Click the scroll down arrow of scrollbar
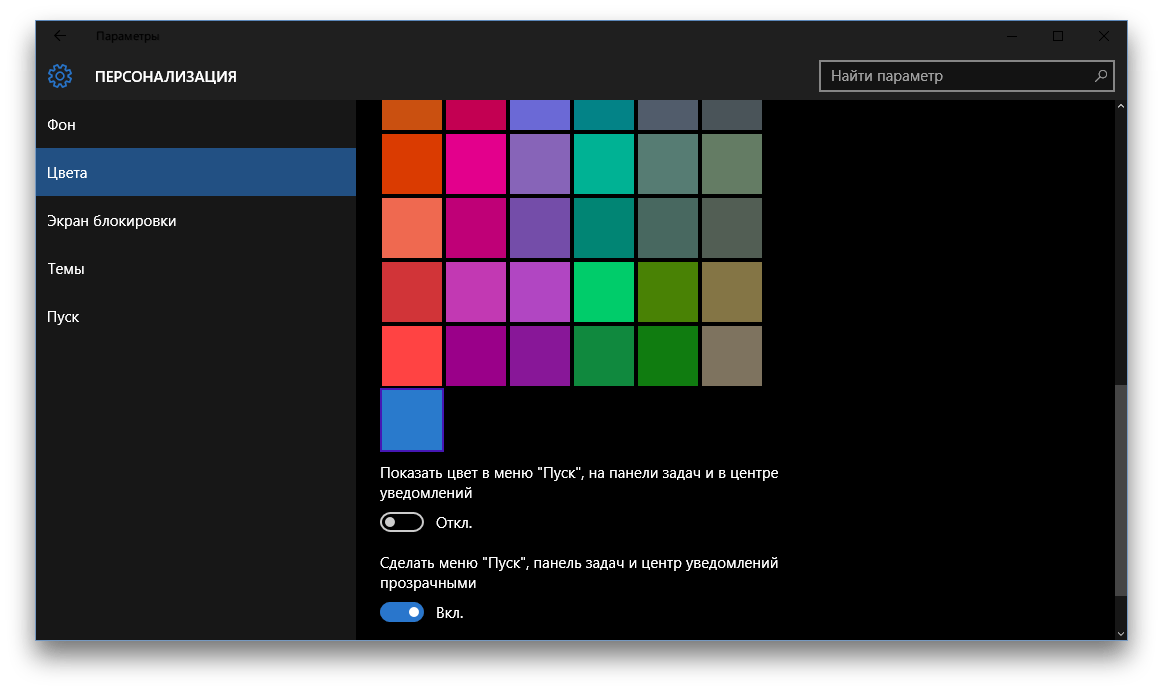This screenshot has width=1163, height=691. pos(1120,632)
